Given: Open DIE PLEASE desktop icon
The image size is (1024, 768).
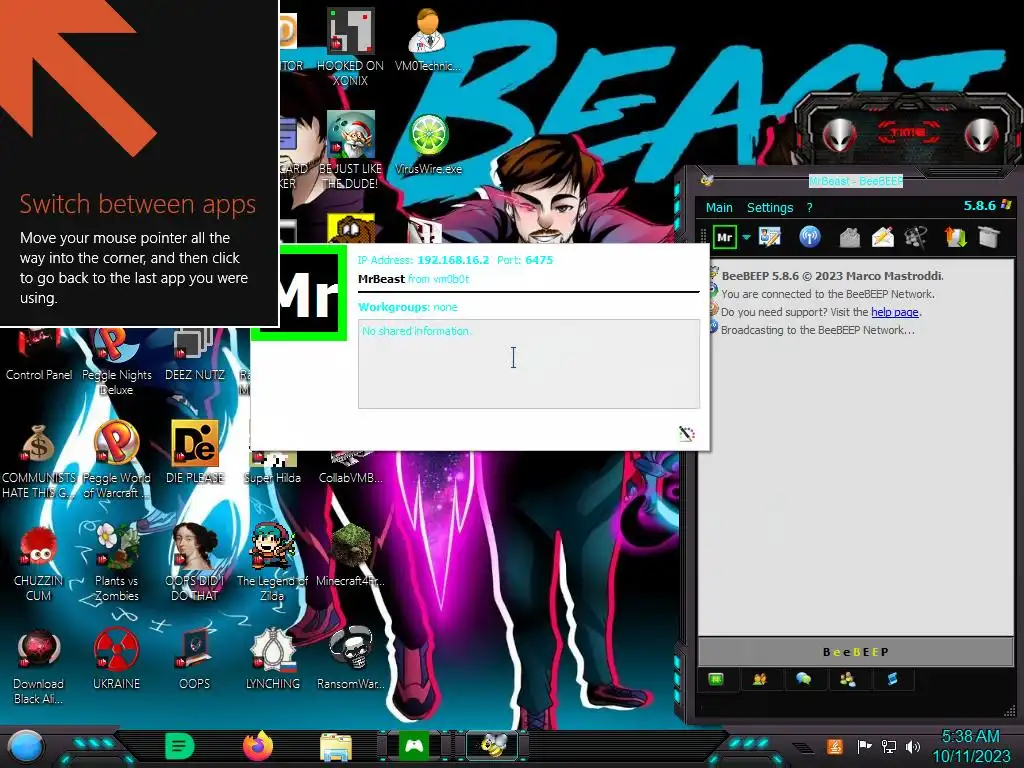Looking at the screenshot, I should [195, 452].
